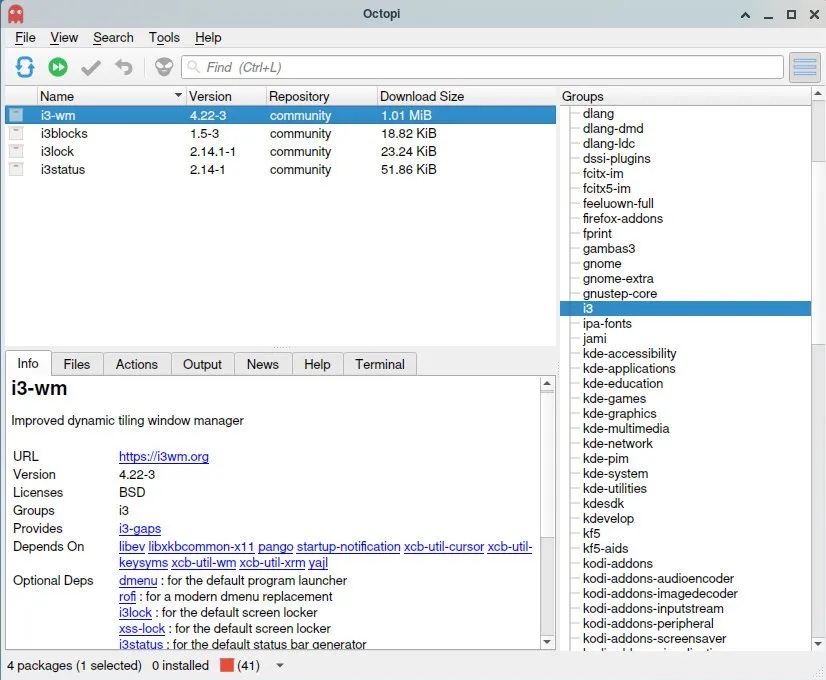Open the Tools menu

click(164, 37)
